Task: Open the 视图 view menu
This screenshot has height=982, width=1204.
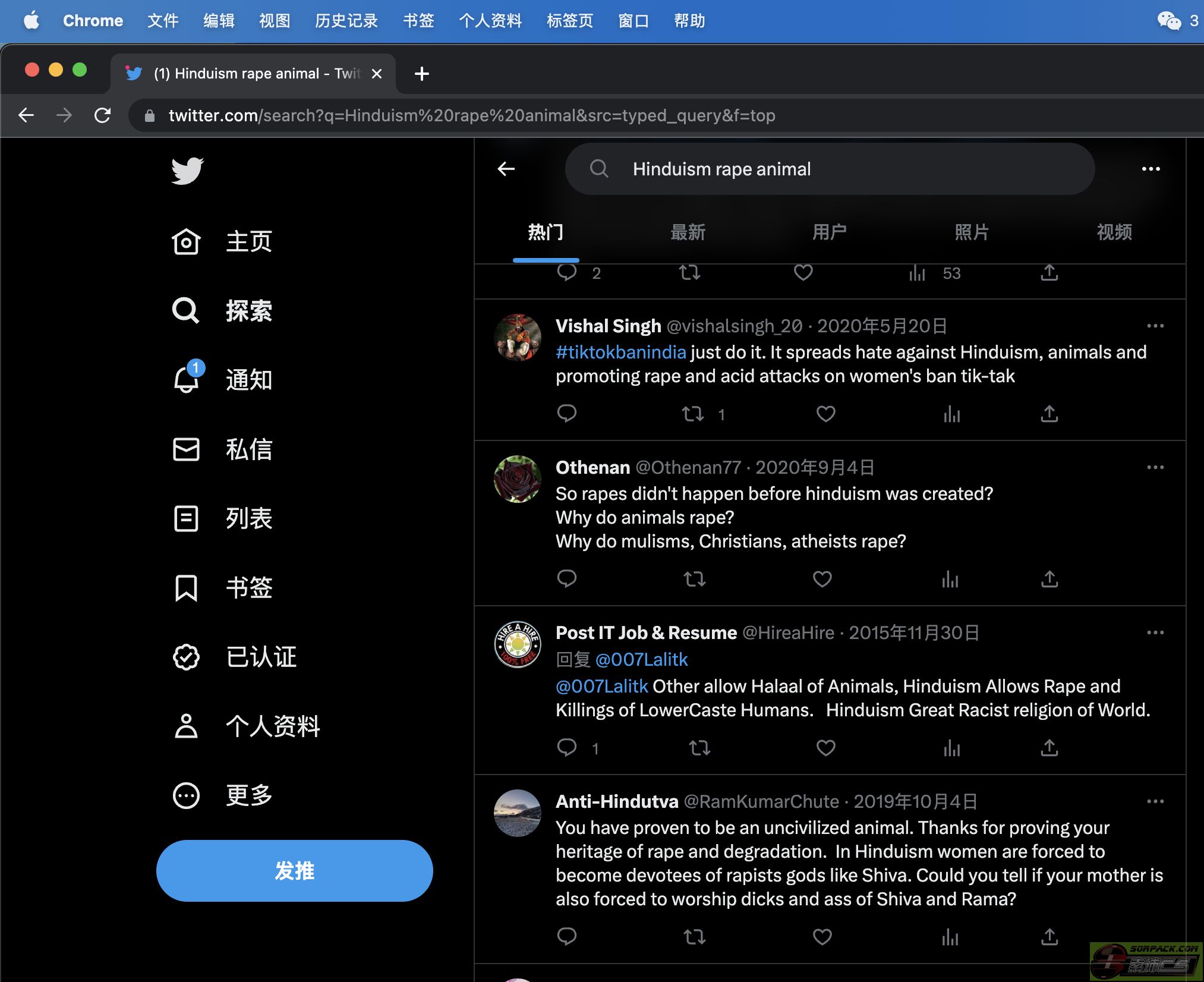Action: pyautogui.click(x=275, y=21)
